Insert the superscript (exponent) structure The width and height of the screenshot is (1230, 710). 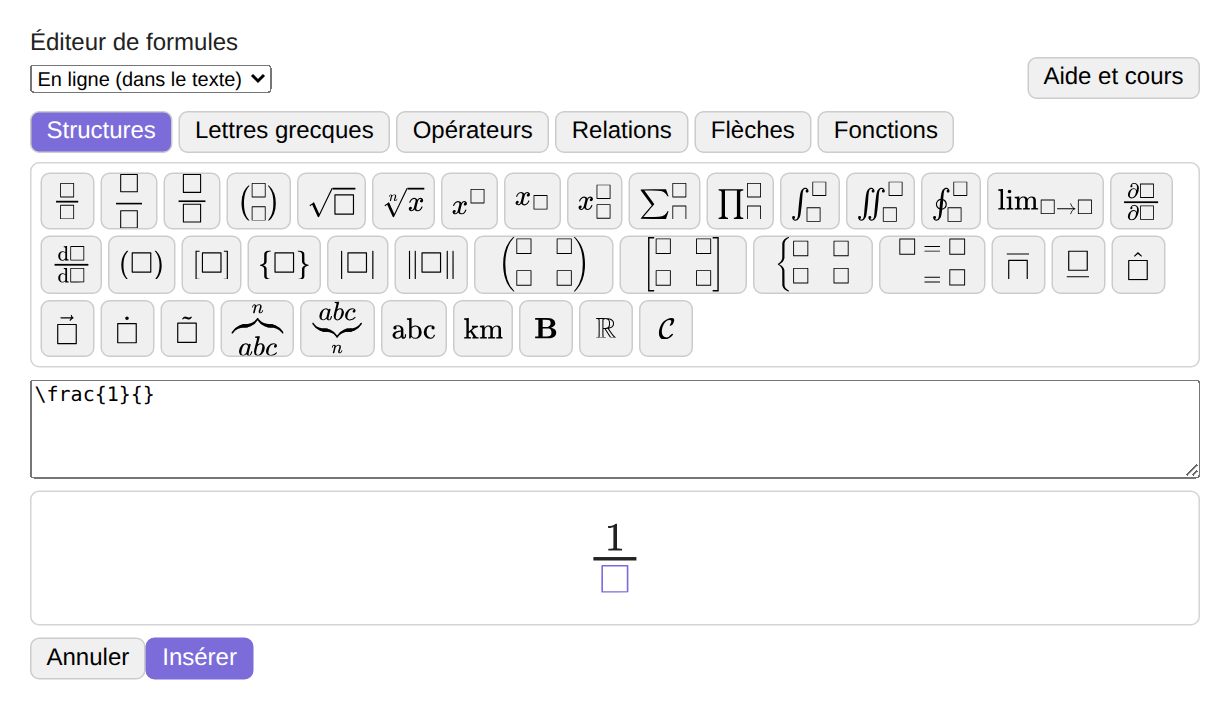[x=470, y=201]
